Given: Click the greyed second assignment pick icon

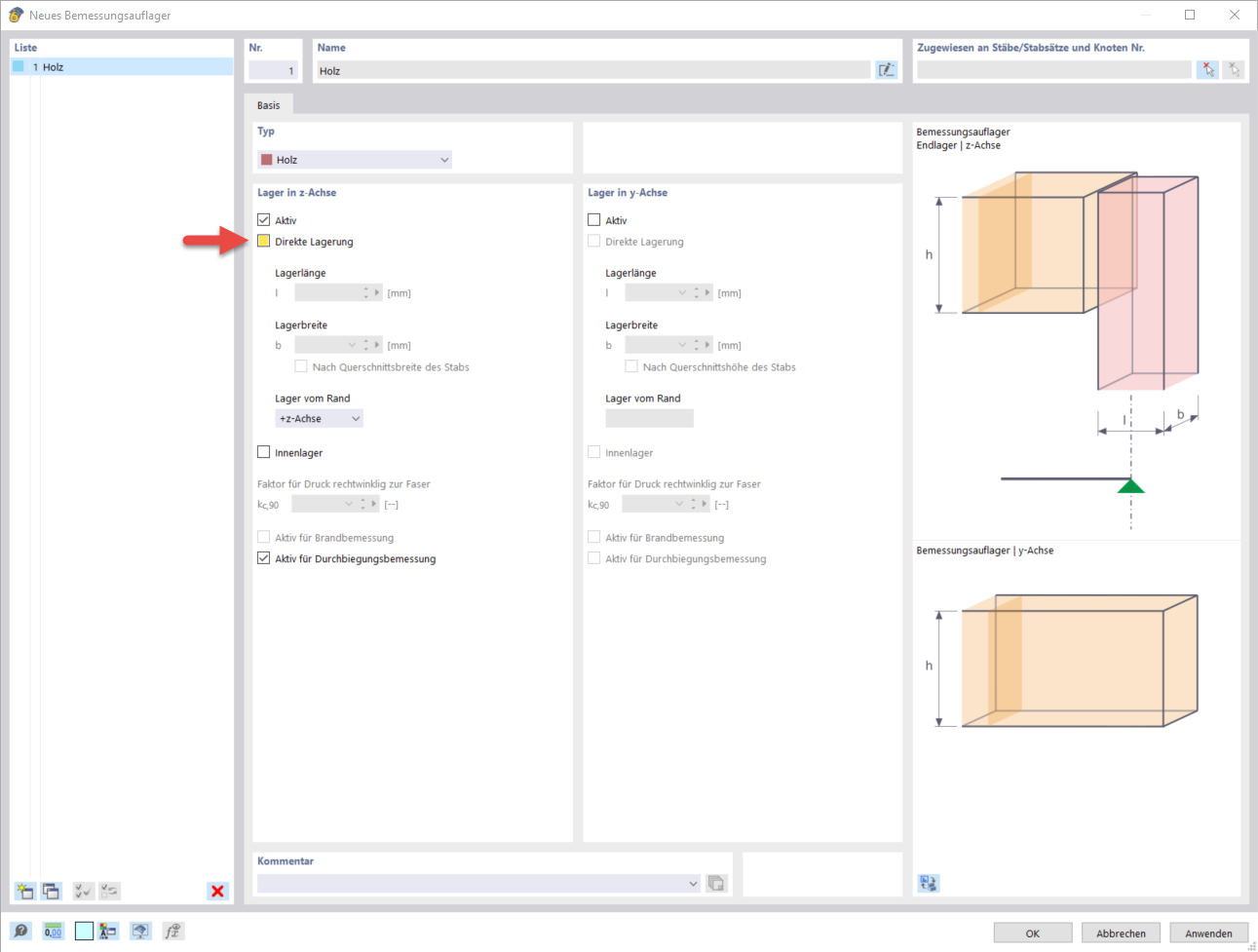Looking at the screenshot, I should tap(1234, 70).
